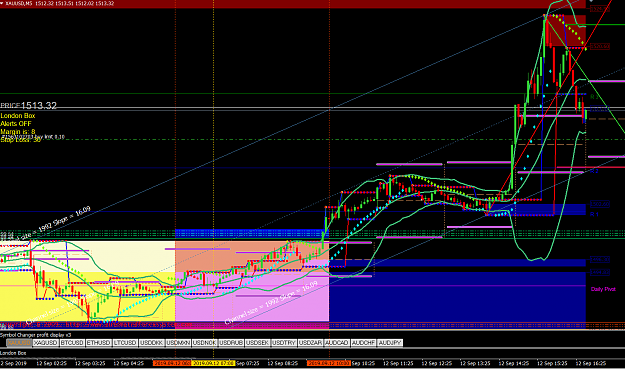
Task: Click the Stop Loss: 30 label
Action: tap(20, 140)
